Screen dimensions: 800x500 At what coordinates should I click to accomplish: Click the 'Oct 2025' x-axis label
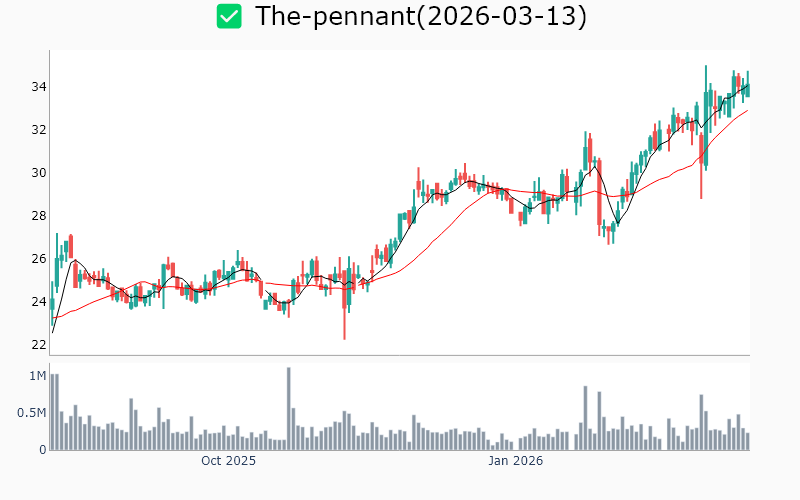(228, 461)
